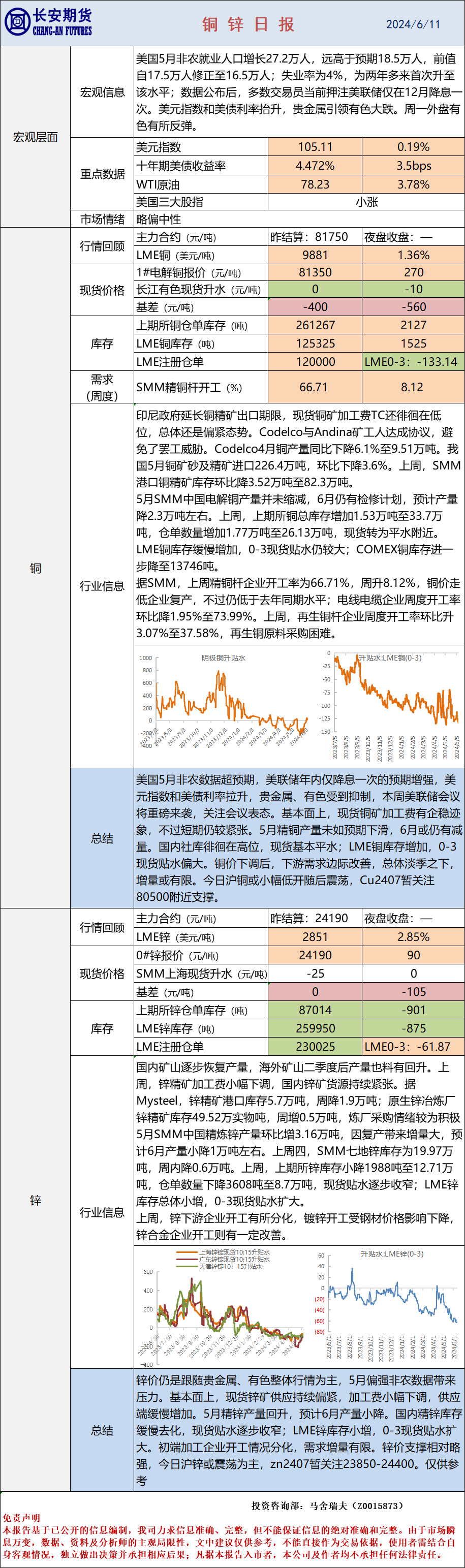Screen dimensions: 465x1568
Task: Click the report date 2024/6/11
Action: [x=413, y=24]
